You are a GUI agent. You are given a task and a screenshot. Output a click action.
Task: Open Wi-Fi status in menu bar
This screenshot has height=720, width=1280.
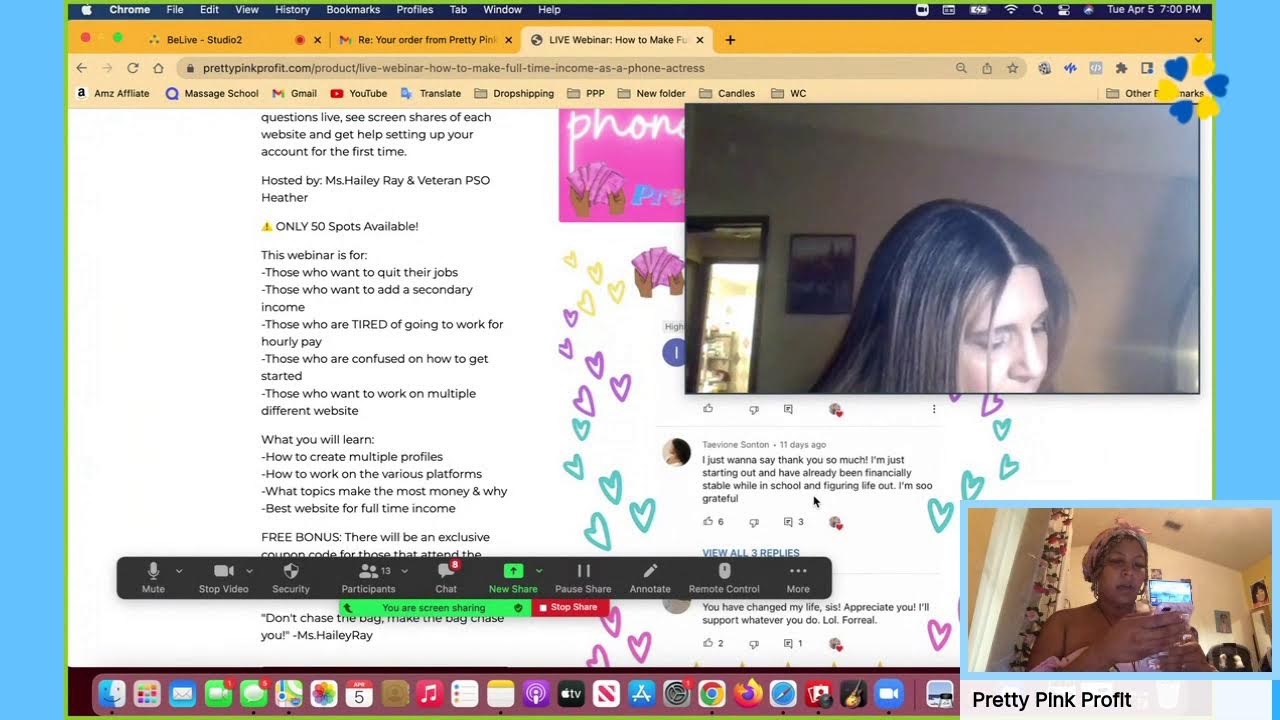pos(1011,9)
